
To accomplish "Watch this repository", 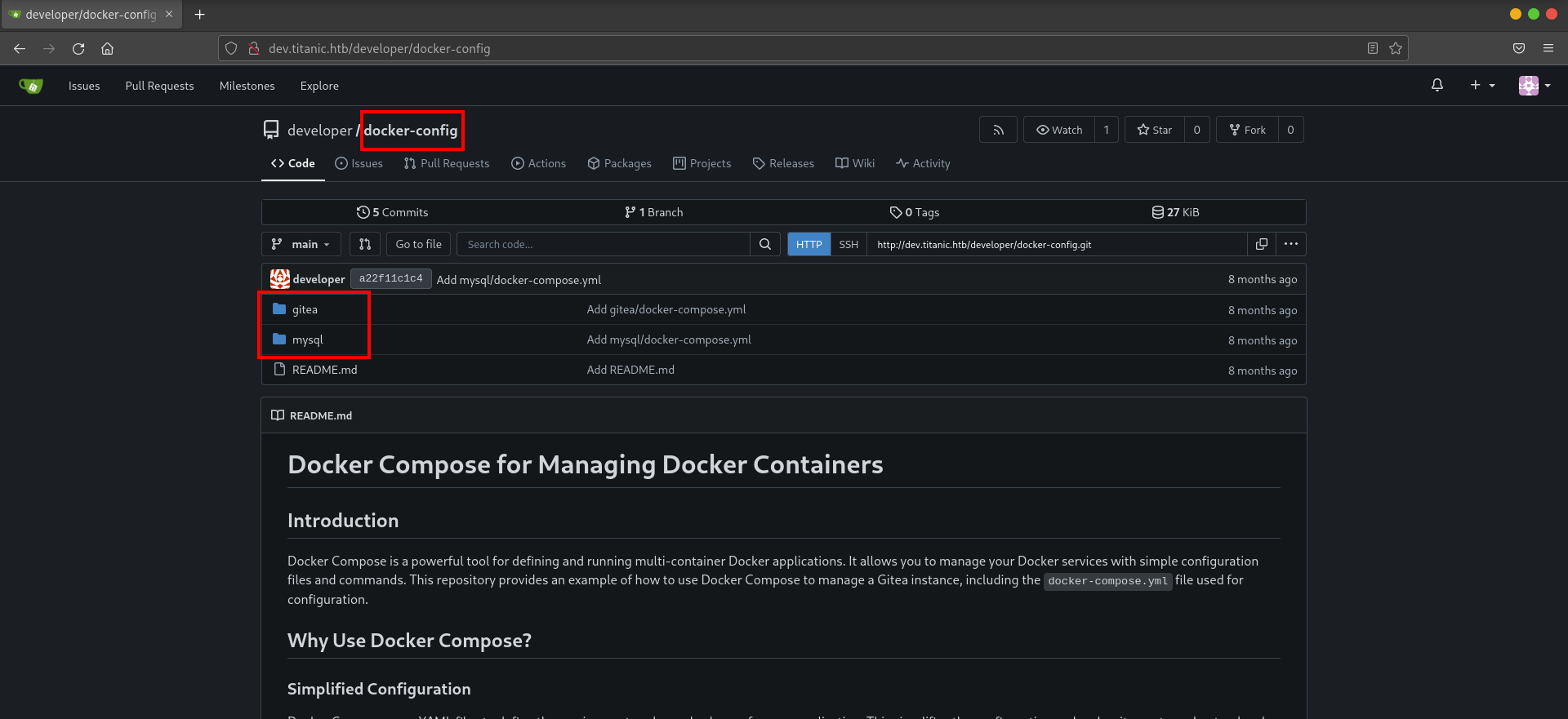I will click(1059, 130).
